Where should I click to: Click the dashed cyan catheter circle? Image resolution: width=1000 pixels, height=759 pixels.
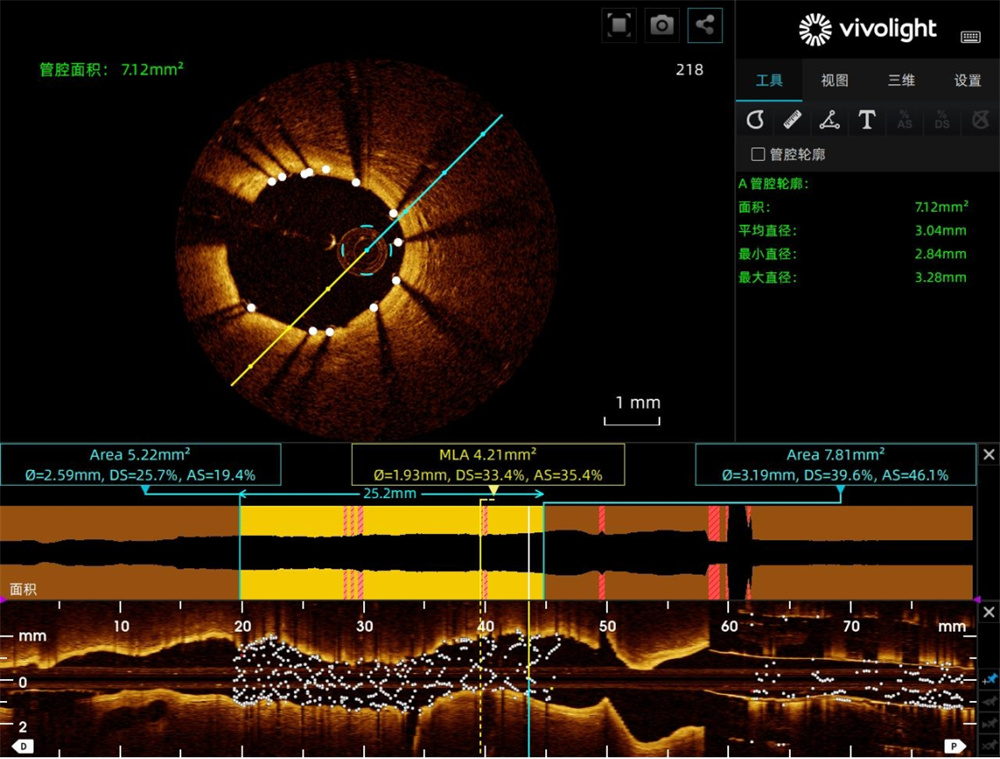tap(366, 250)
